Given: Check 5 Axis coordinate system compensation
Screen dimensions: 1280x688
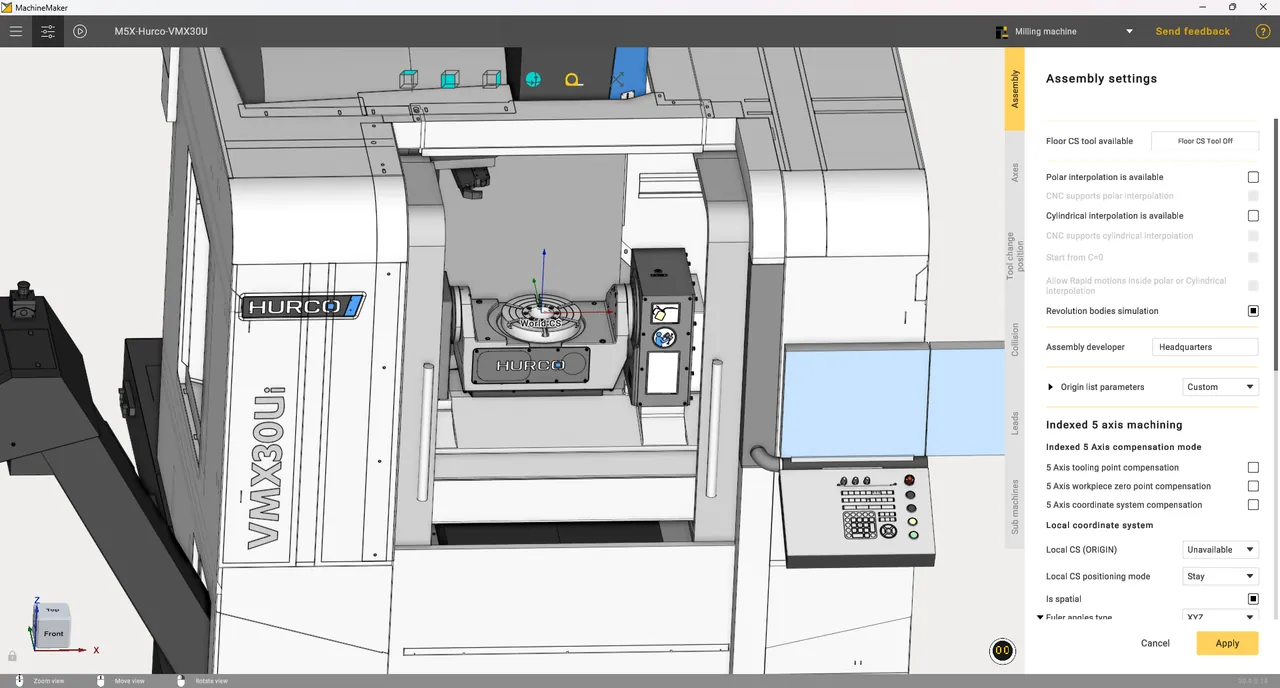Looking at the screenshot, I should pyautogui.click(x=1253, y=505).
